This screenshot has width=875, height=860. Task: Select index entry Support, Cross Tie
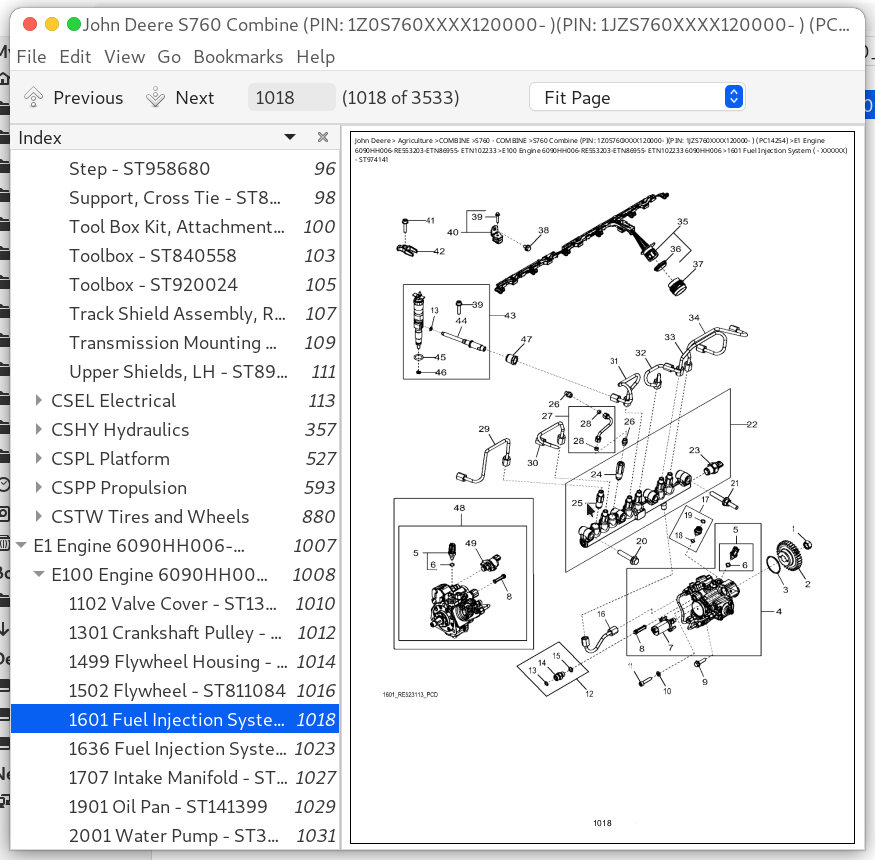(x=175, y=198)
